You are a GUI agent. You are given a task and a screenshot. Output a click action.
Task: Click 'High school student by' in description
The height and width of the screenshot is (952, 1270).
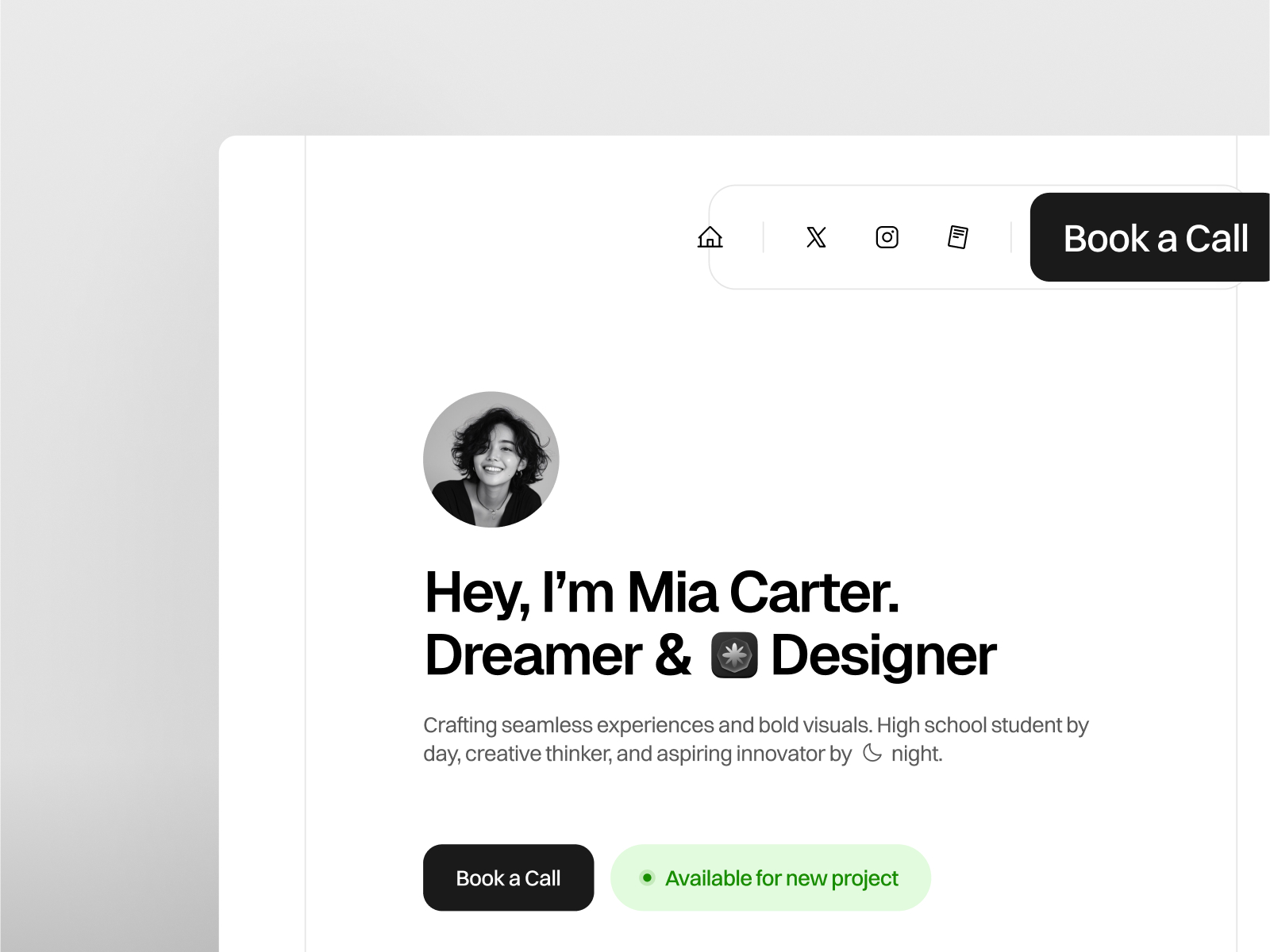click(x=983, y=725)
